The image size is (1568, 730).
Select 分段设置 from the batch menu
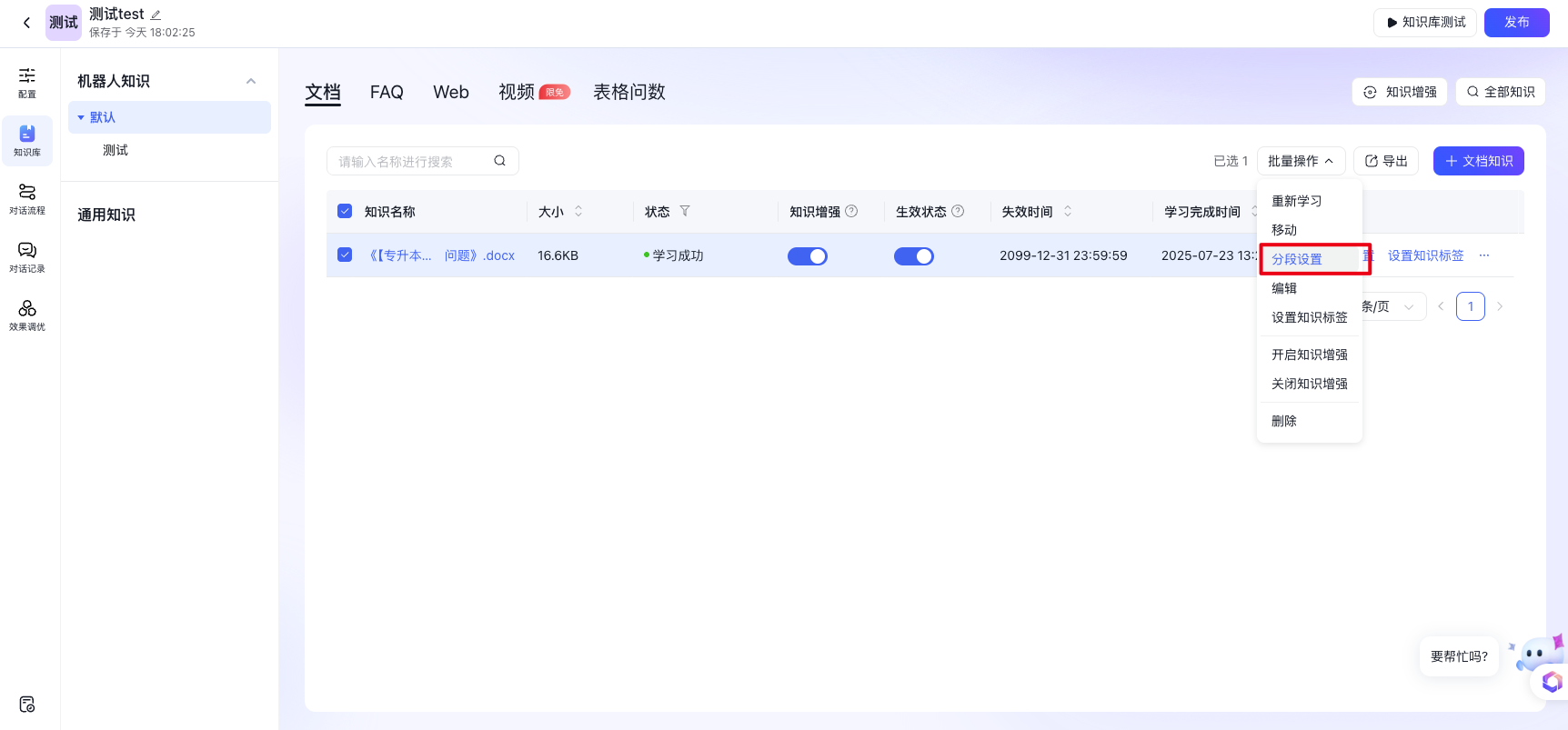click(1297, 259)
